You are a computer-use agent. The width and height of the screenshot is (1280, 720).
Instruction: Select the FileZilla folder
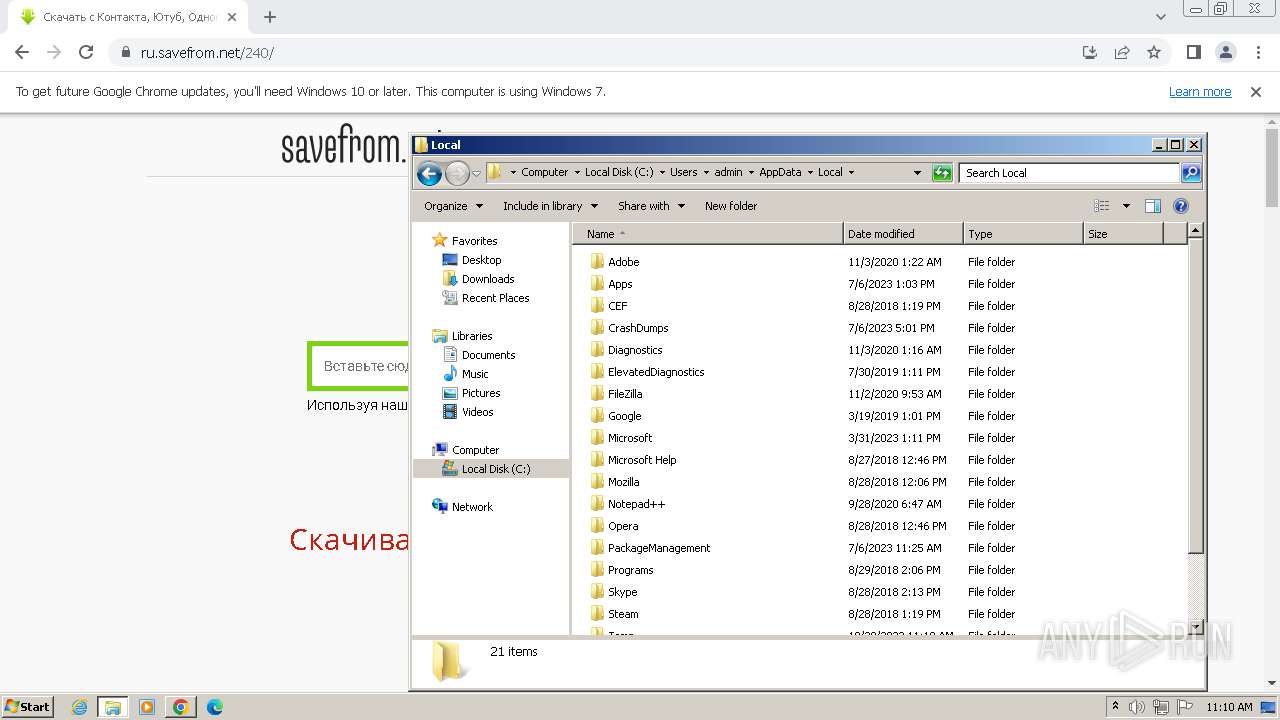625,394
